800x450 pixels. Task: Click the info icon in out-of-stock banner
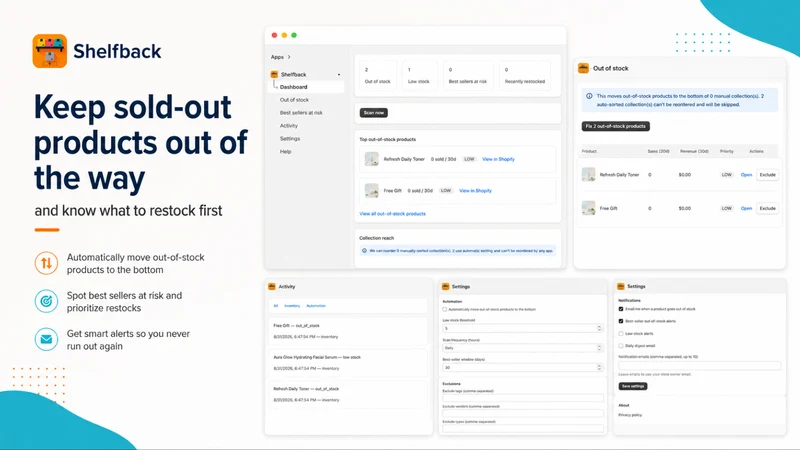589,96
